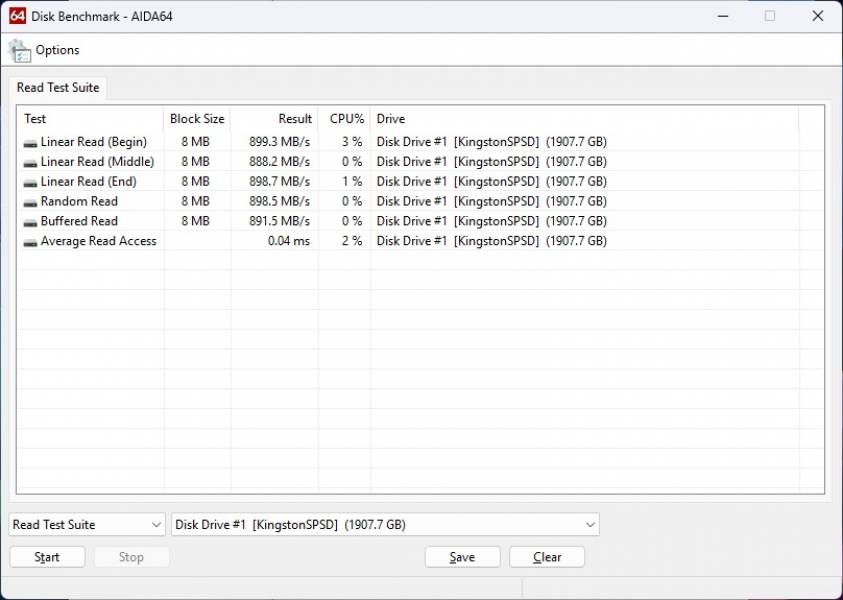This screenshot has width=843, height=600.
Task: Click the Result column header
Action: coord(294,118)
